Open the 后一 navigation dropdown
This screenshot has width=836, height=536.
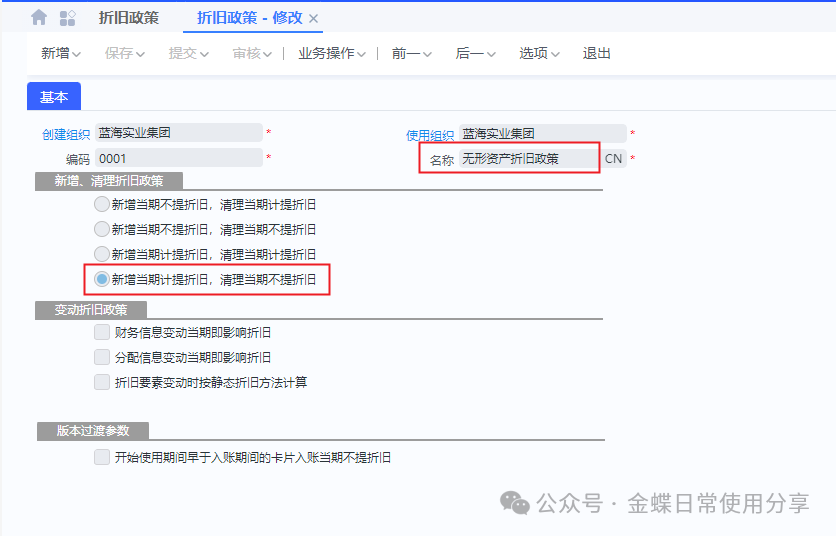coord(475,54)
